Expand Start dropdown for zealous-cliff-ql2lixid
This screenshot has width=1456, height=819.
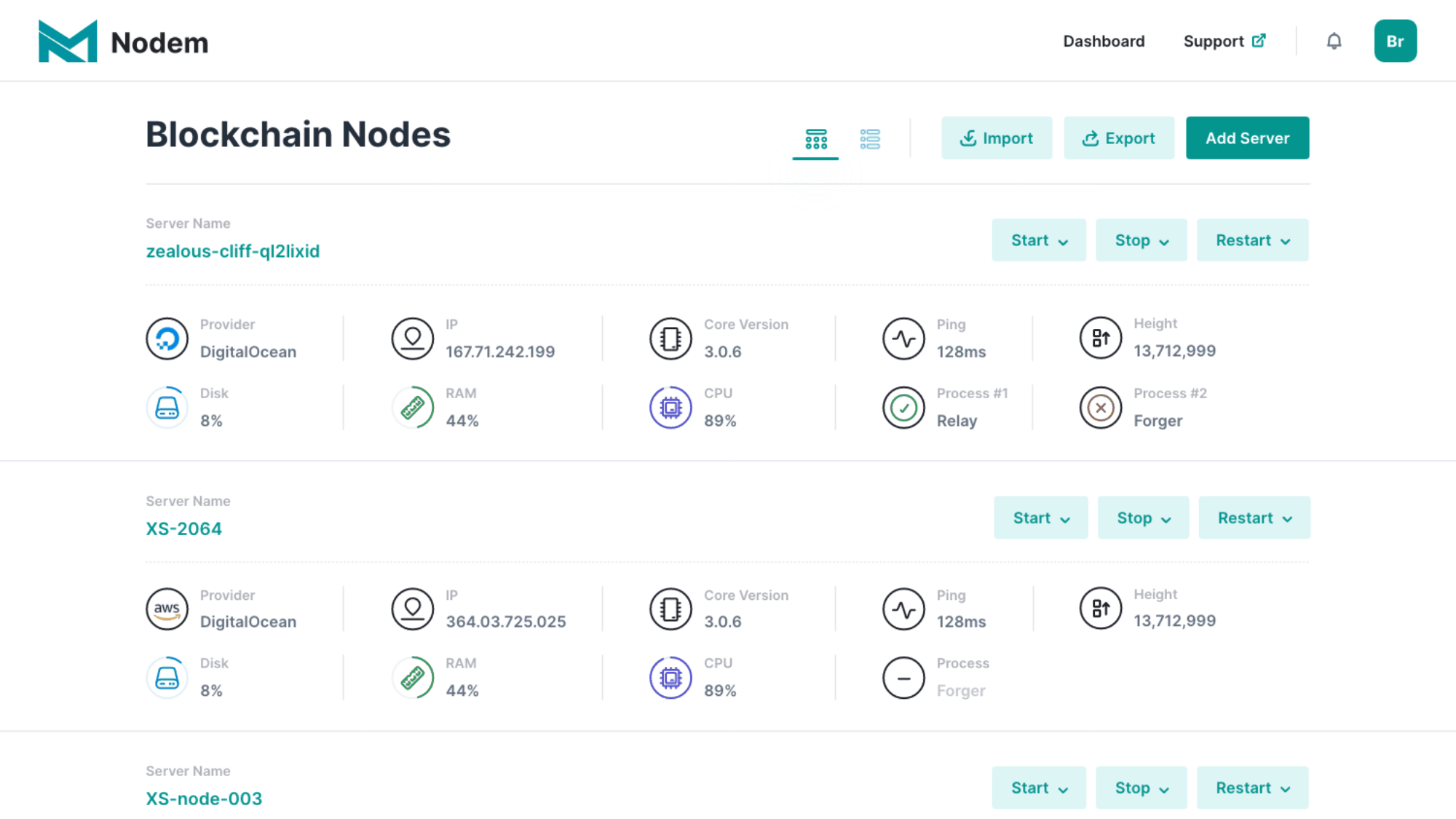[1039, 240]
